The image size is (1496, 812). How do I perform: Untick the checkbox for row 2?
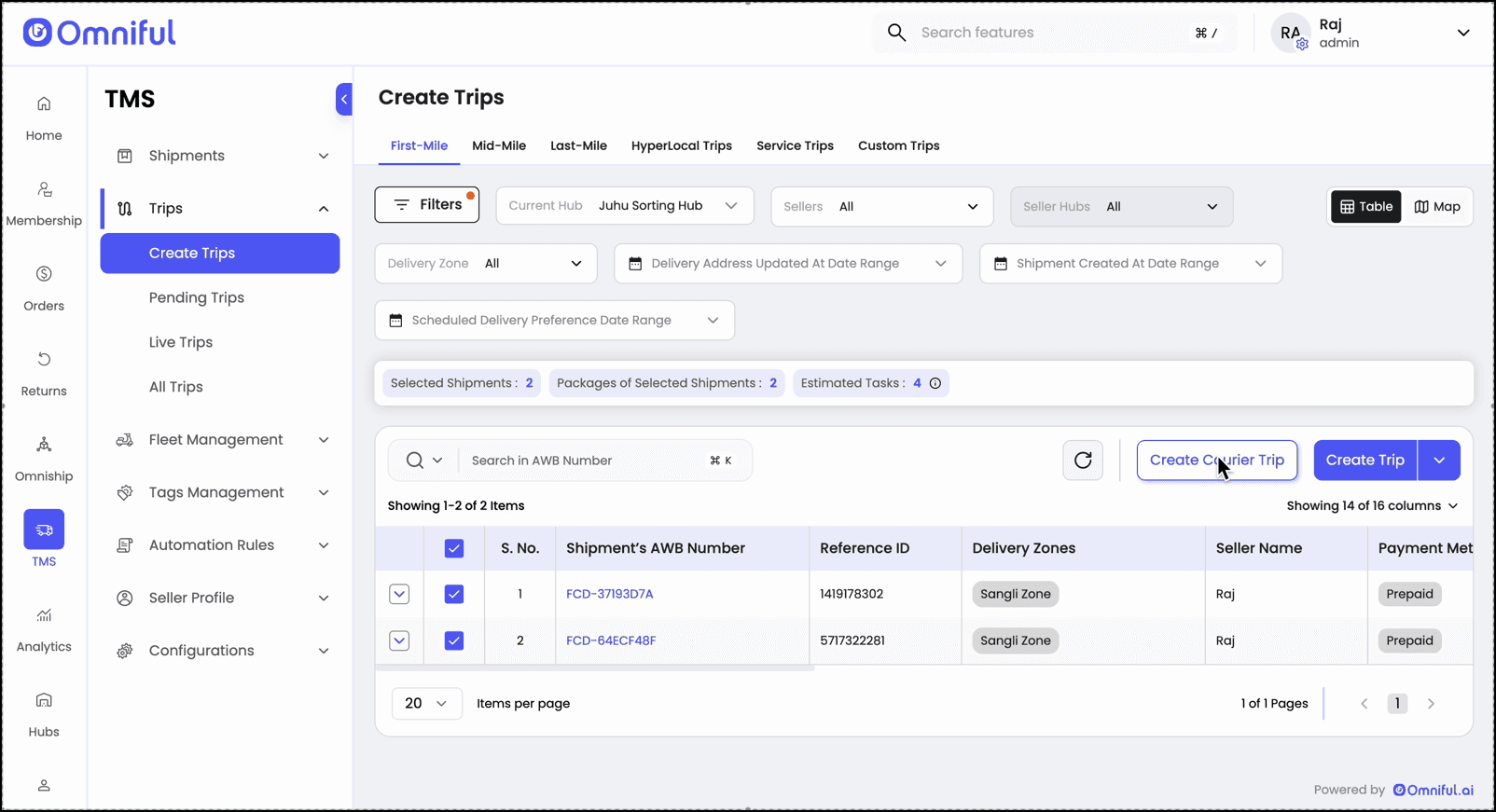pos(454,640)
